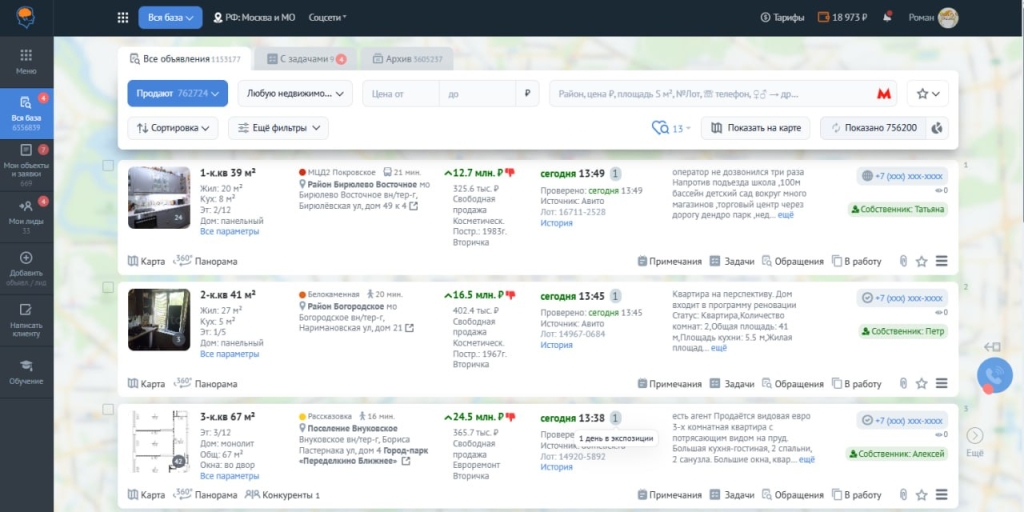Click the Ещё right-arrow circle button

[x=974, y=436]
